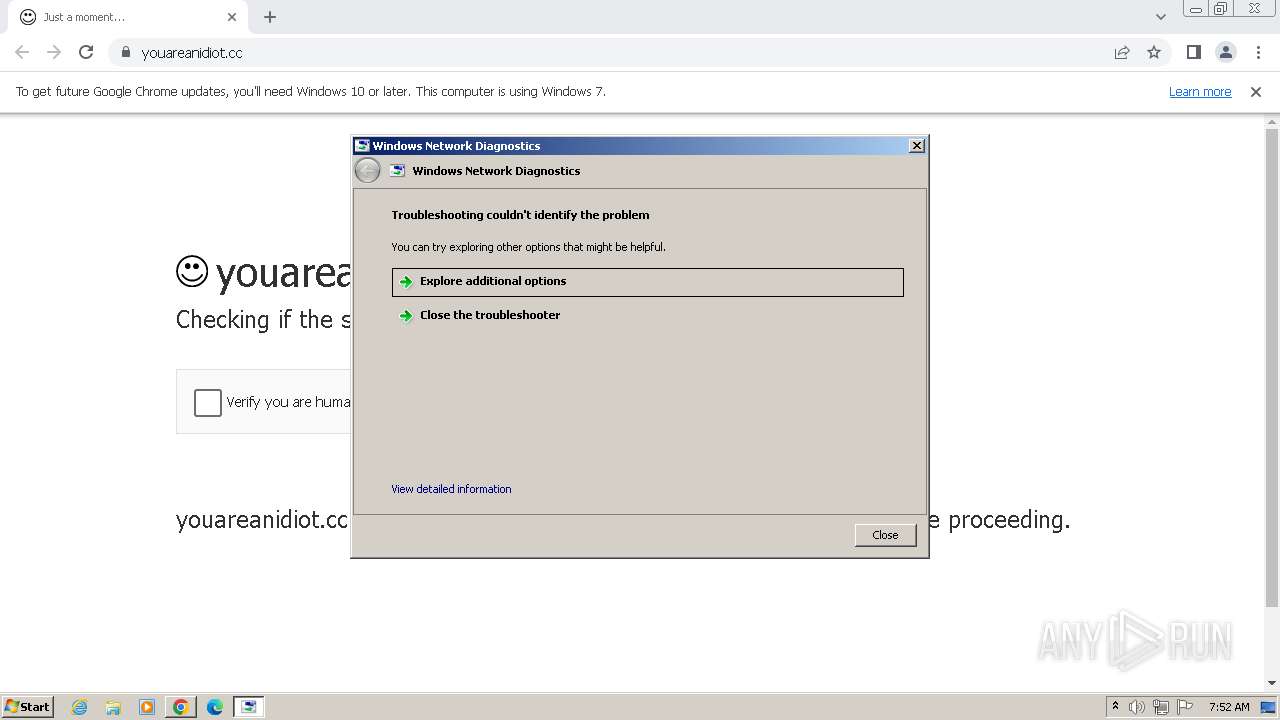Choose Close the troubleshooter
Viewport: 1280px width, 720px height.
tap(648, 315)
